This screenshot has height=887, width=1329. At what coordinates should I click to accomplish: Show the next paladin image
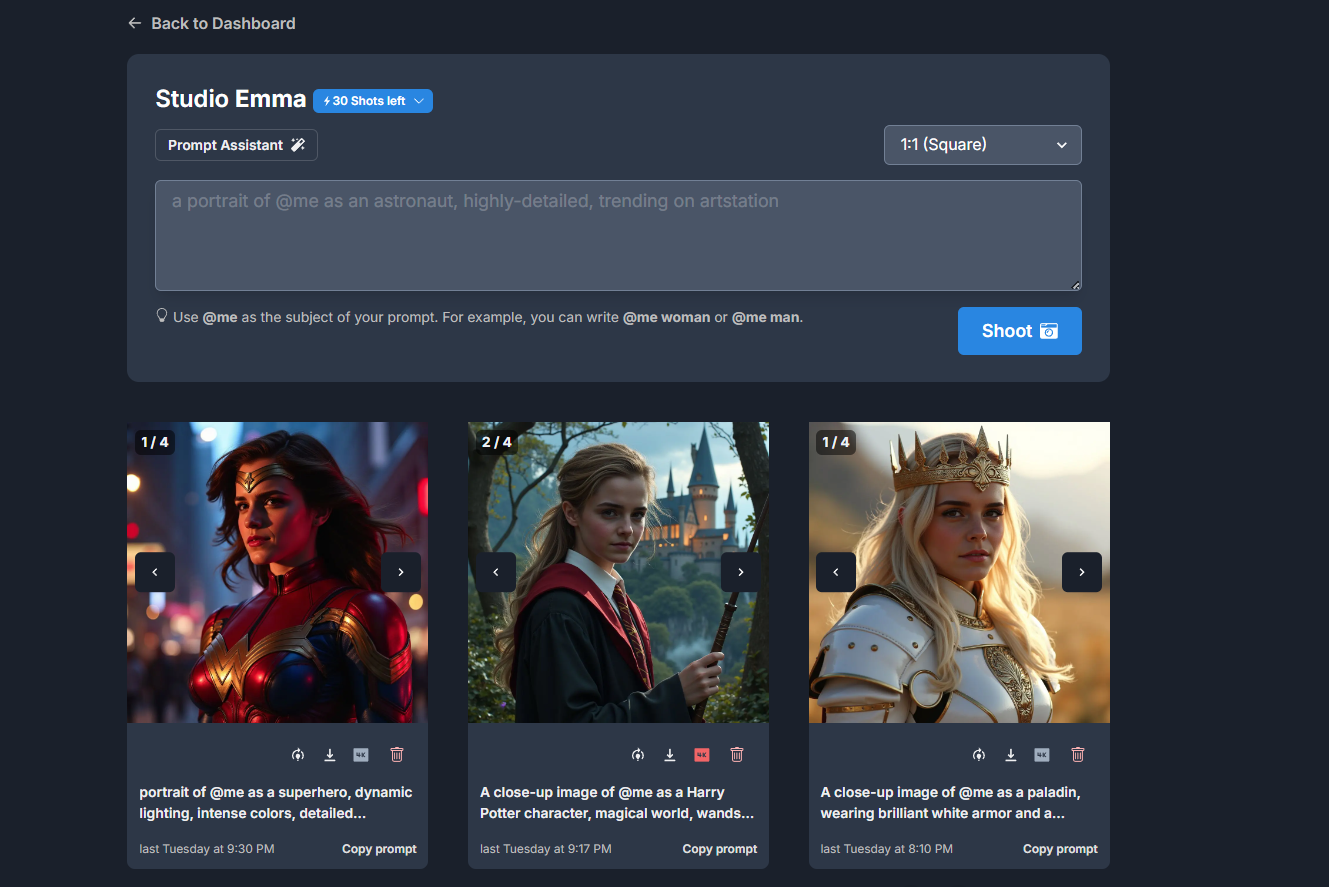(x=1082, y=572)
